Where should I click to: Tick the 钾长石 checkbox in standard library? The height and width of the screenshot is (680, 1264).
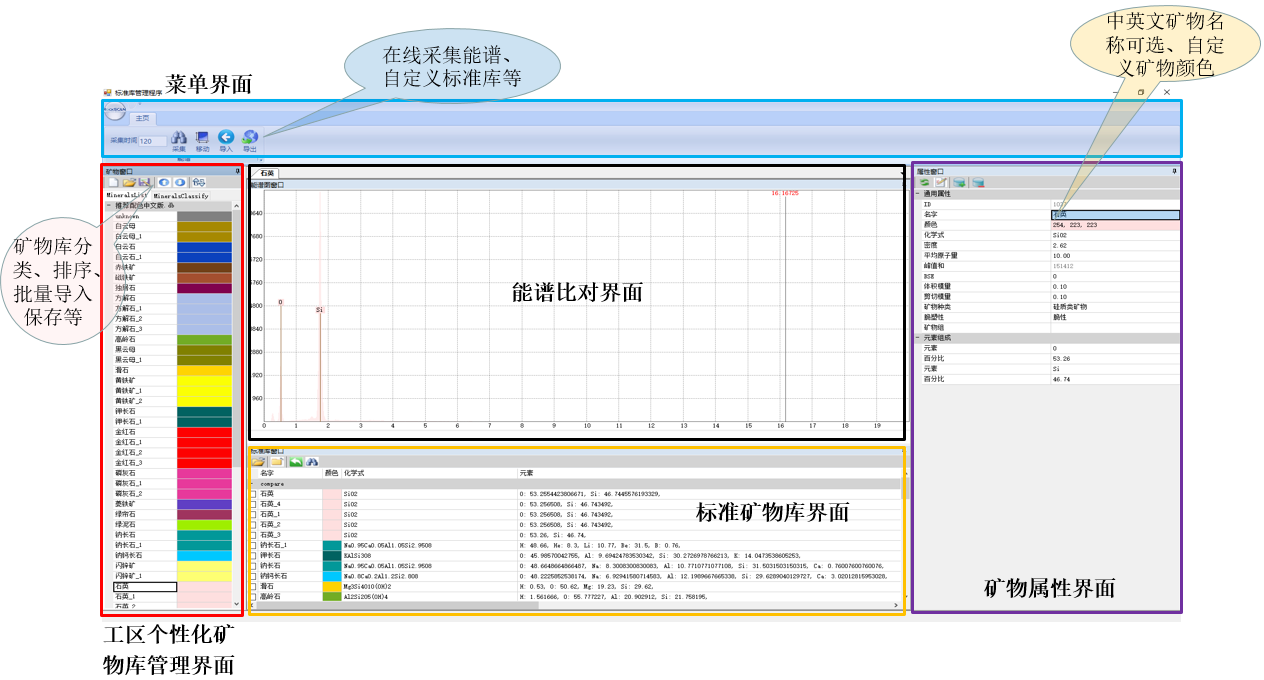click(x=254, y=555)
